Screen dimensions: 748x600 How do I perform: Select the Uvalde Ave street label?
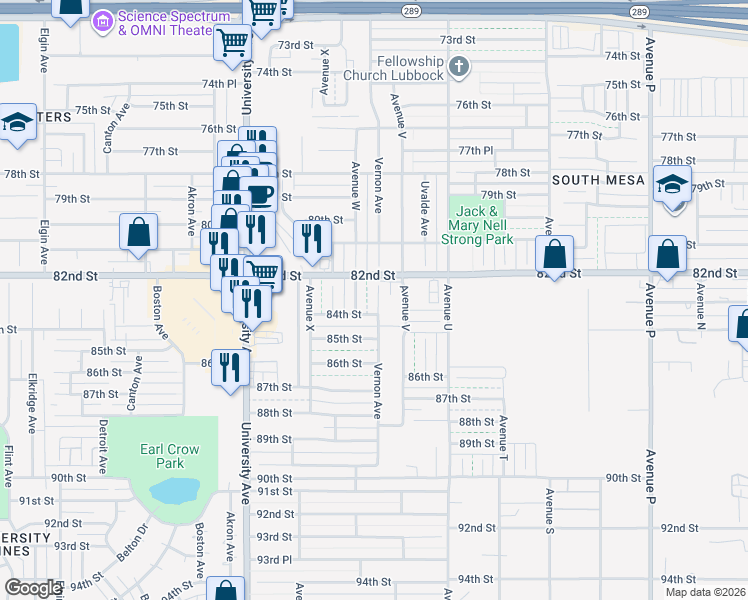(x=425, y=208)
